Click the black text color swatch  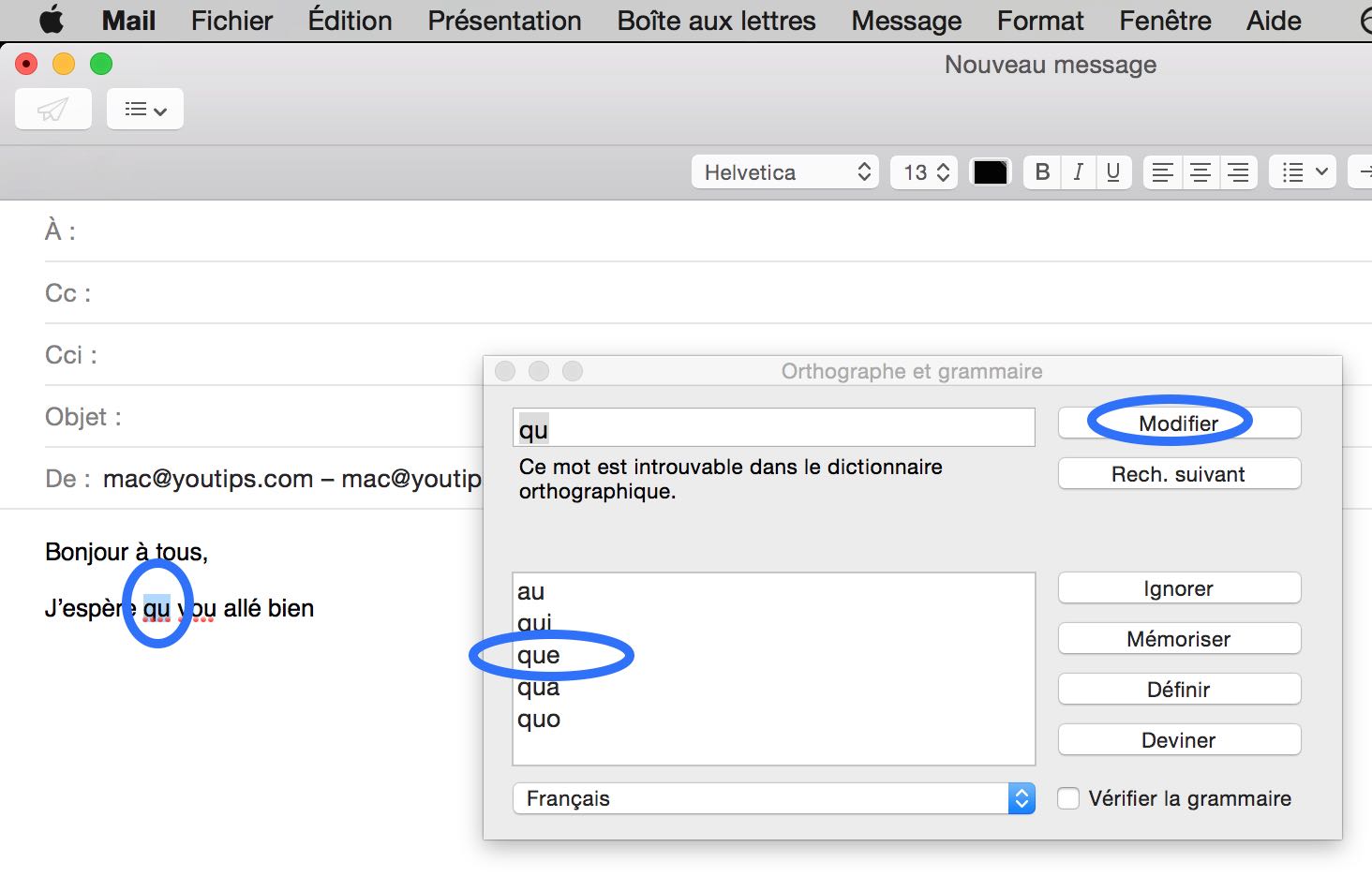pyautogui.click(x=991, y=172)
